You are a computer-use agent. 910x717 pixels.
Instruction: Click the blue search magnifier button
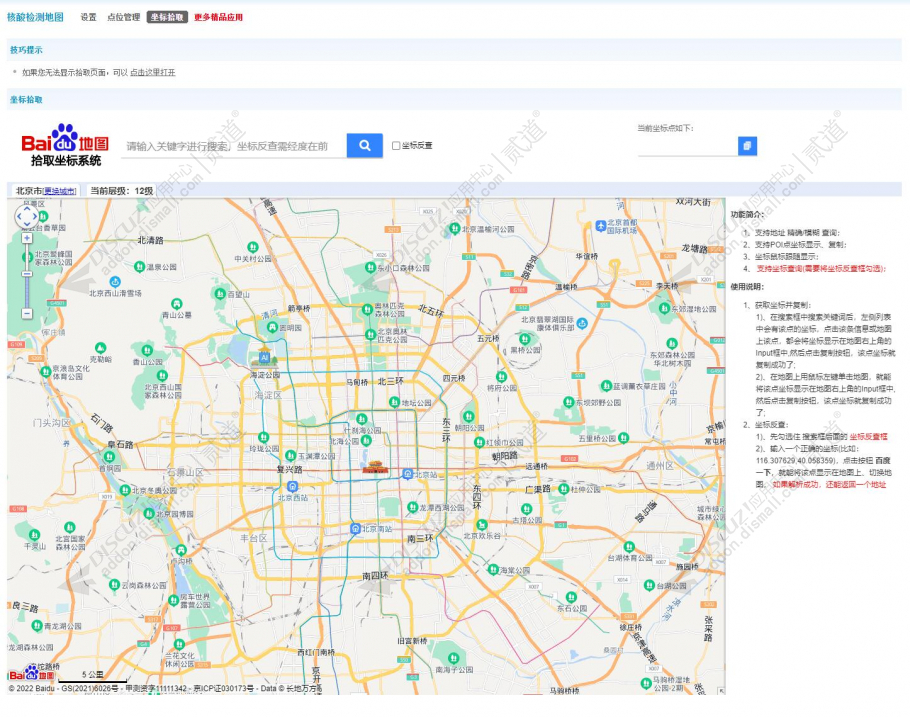(x=364, y=145)
